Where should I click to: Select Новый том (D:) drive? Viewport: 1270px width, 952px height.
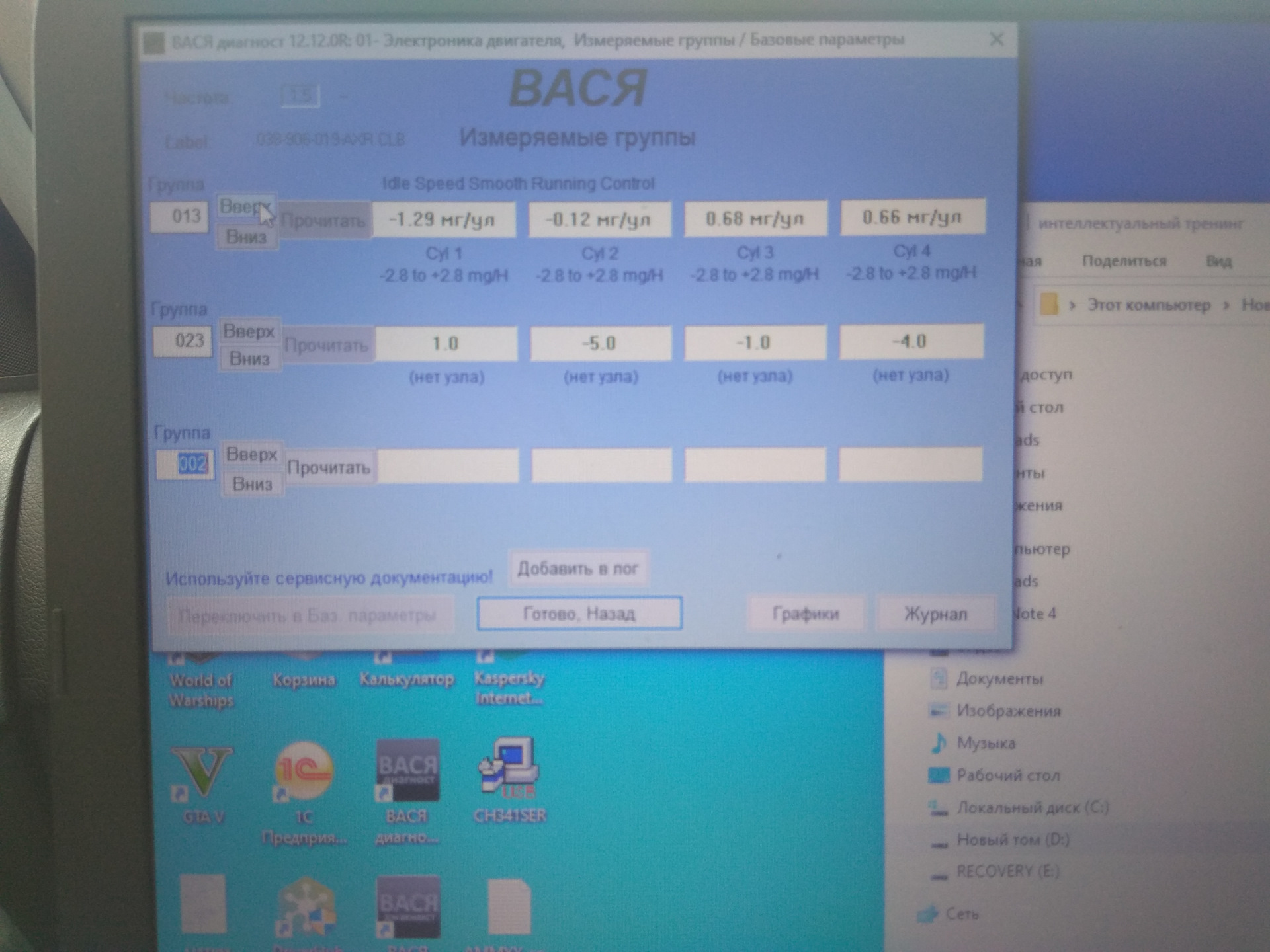tap(1013, 840)
